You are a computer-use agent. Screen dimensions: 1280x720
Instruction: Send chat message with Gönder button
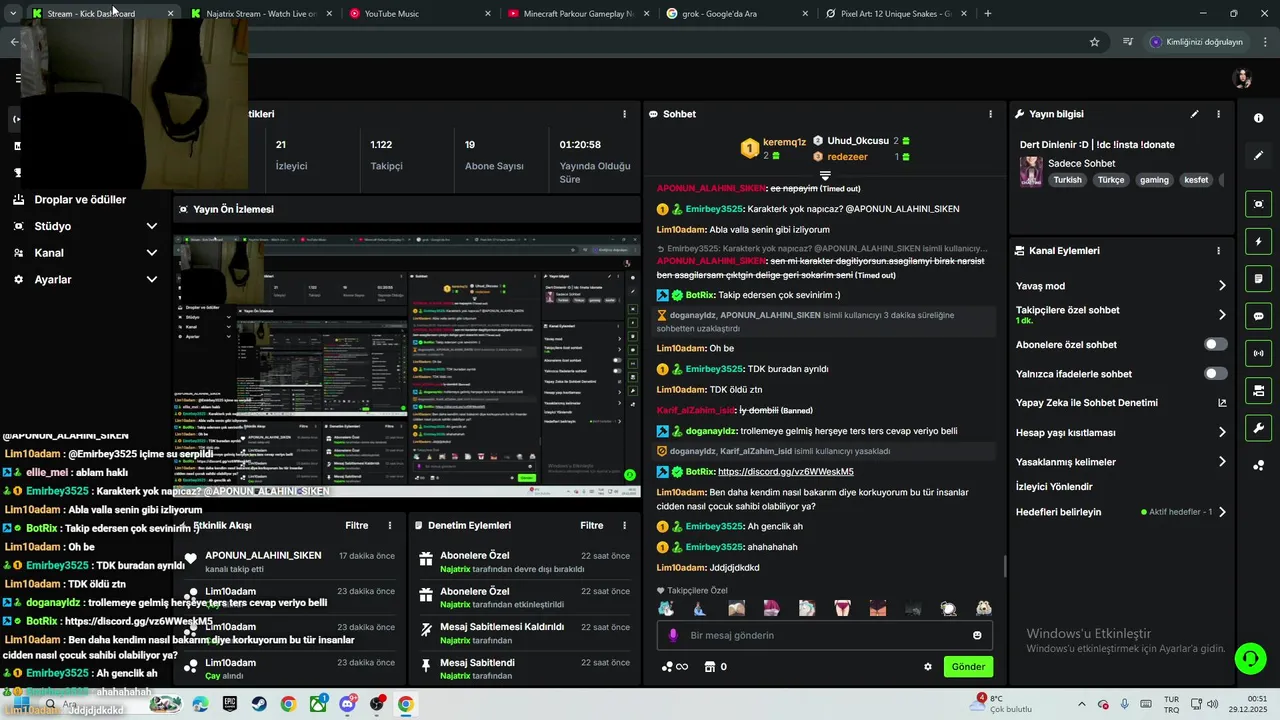(x=968, y=667)
